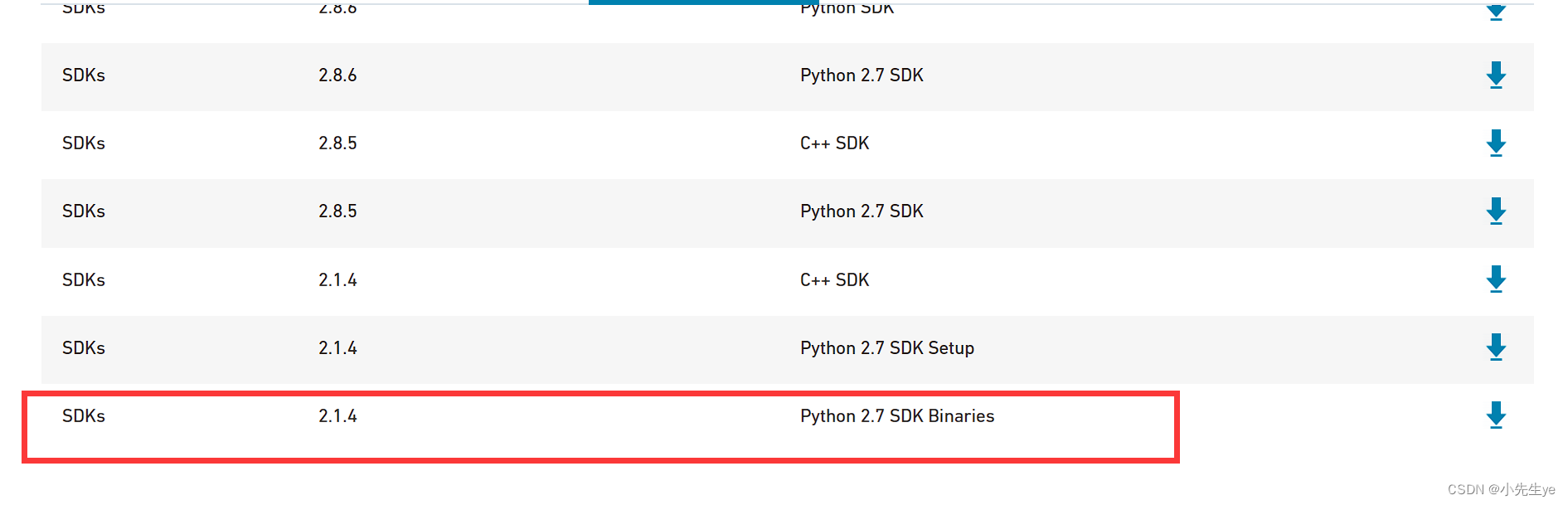
Task: Download the C++ SDK version 2.1.4
Action: click(x=1496, y=279)
